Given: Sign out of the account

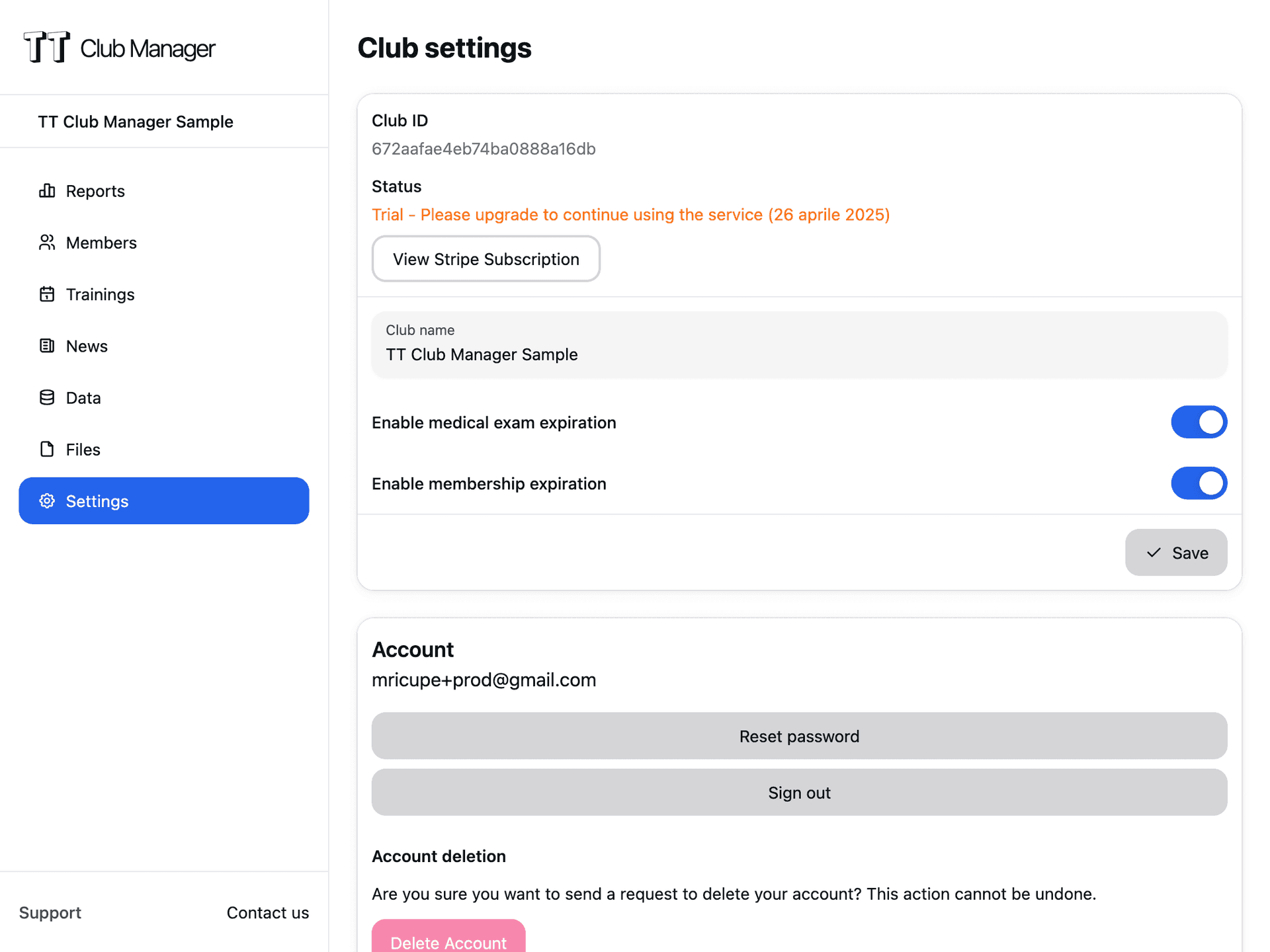Looking at the screenshot, I should point(798,792).
